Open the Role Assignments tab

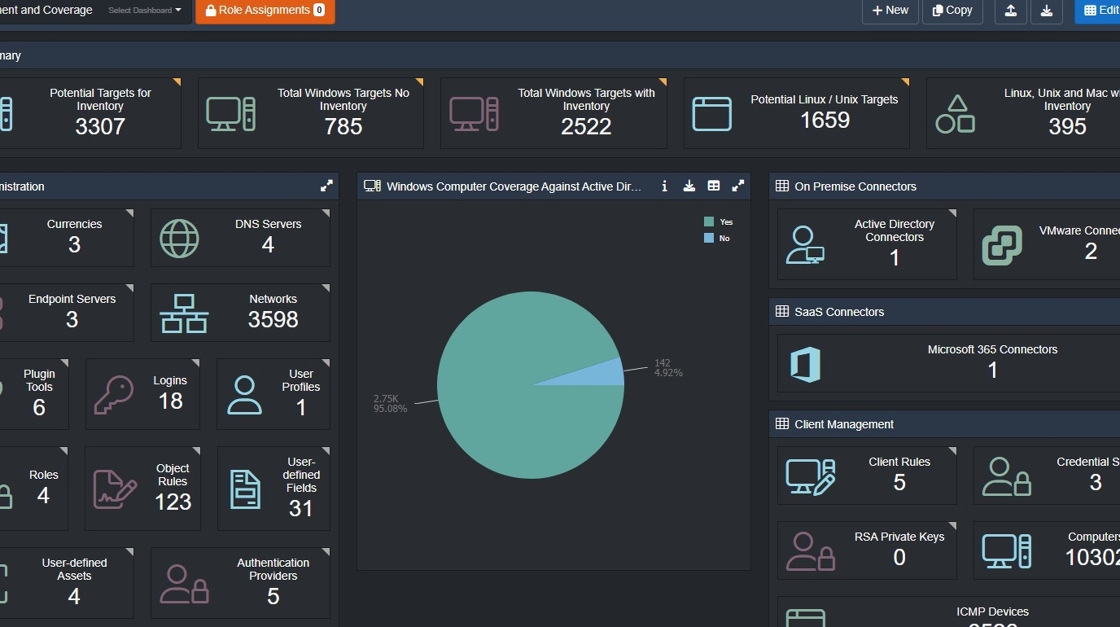(x=265, y=11)
